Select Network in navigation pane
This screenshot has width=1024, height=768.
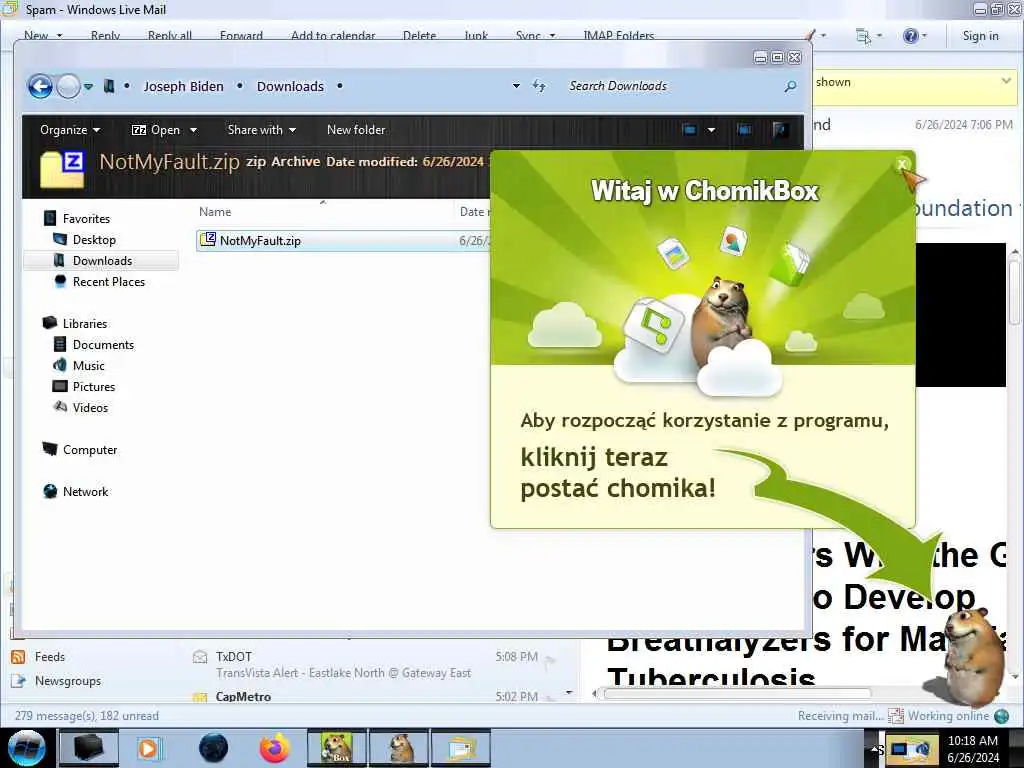tap(85, 492)
